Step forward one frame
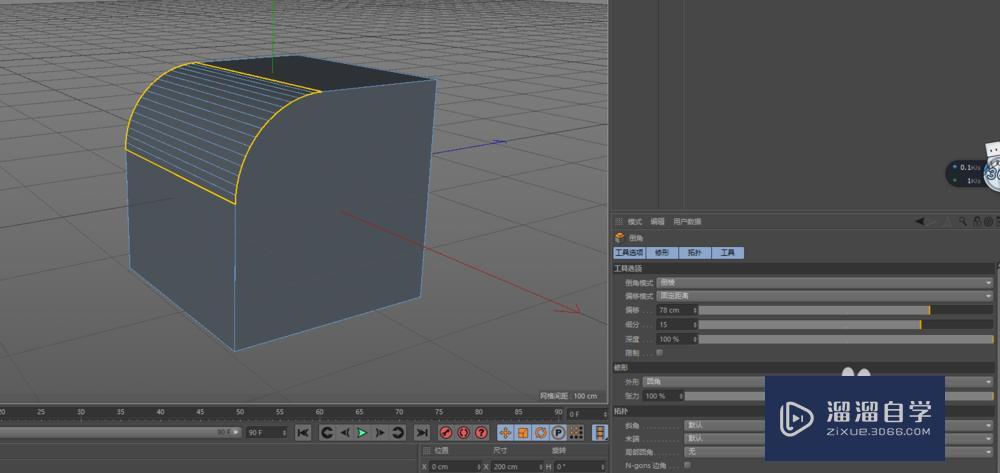The height and width of the screenshot is (473, 1000). (380, 433)
